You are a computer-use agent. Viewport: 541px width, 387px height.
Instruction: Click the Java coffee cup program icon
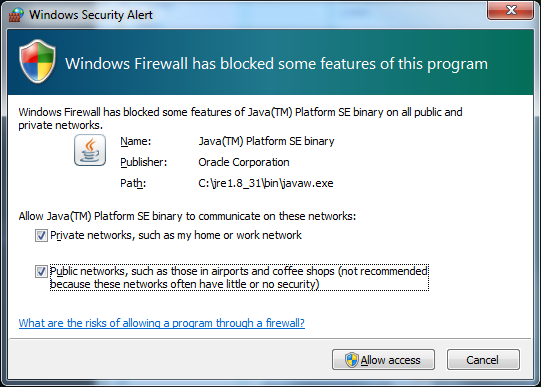(x=90, y=150)
